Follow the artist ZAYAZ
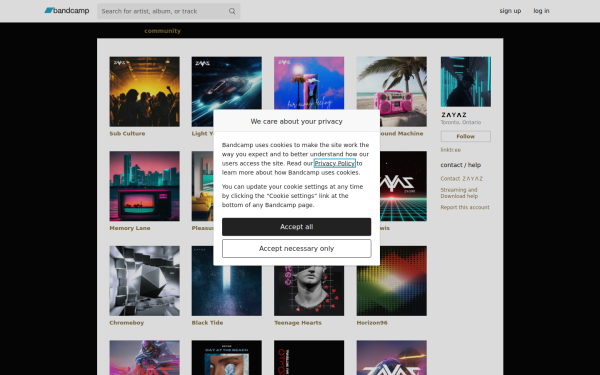Viewport: 600px width, 375px height. pyautogui.click(x=466, y=136)
